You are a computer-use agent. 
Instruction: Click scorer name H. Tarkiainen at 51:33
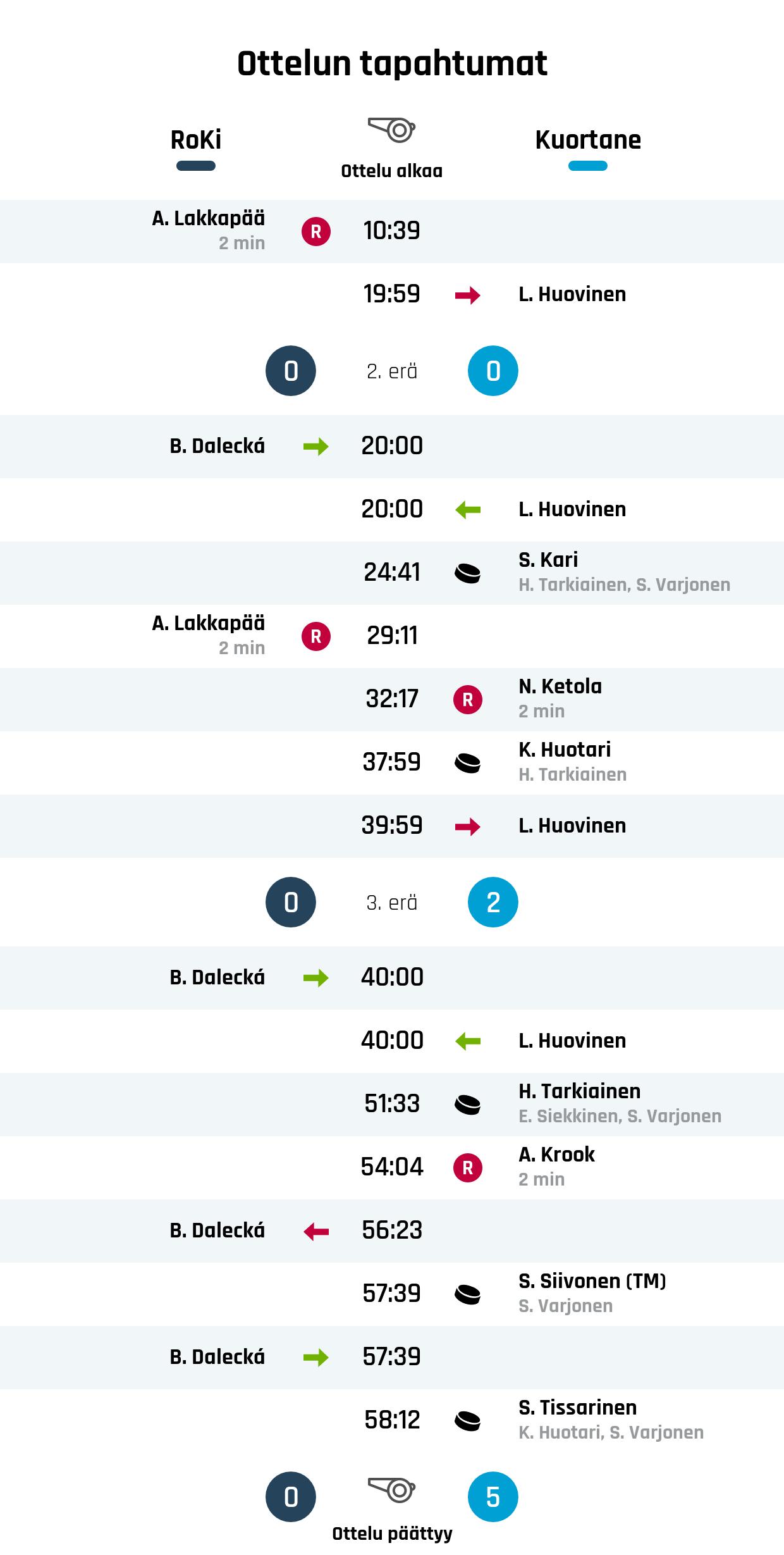tap(579, 1091)
